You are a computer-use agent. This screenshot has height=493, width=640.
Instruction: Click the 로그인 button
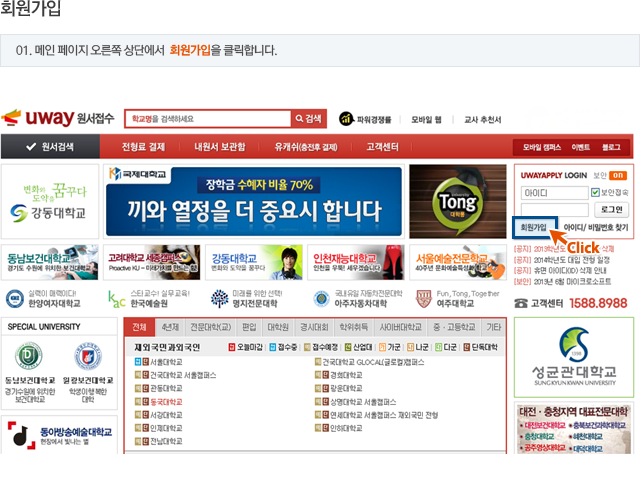611,210
